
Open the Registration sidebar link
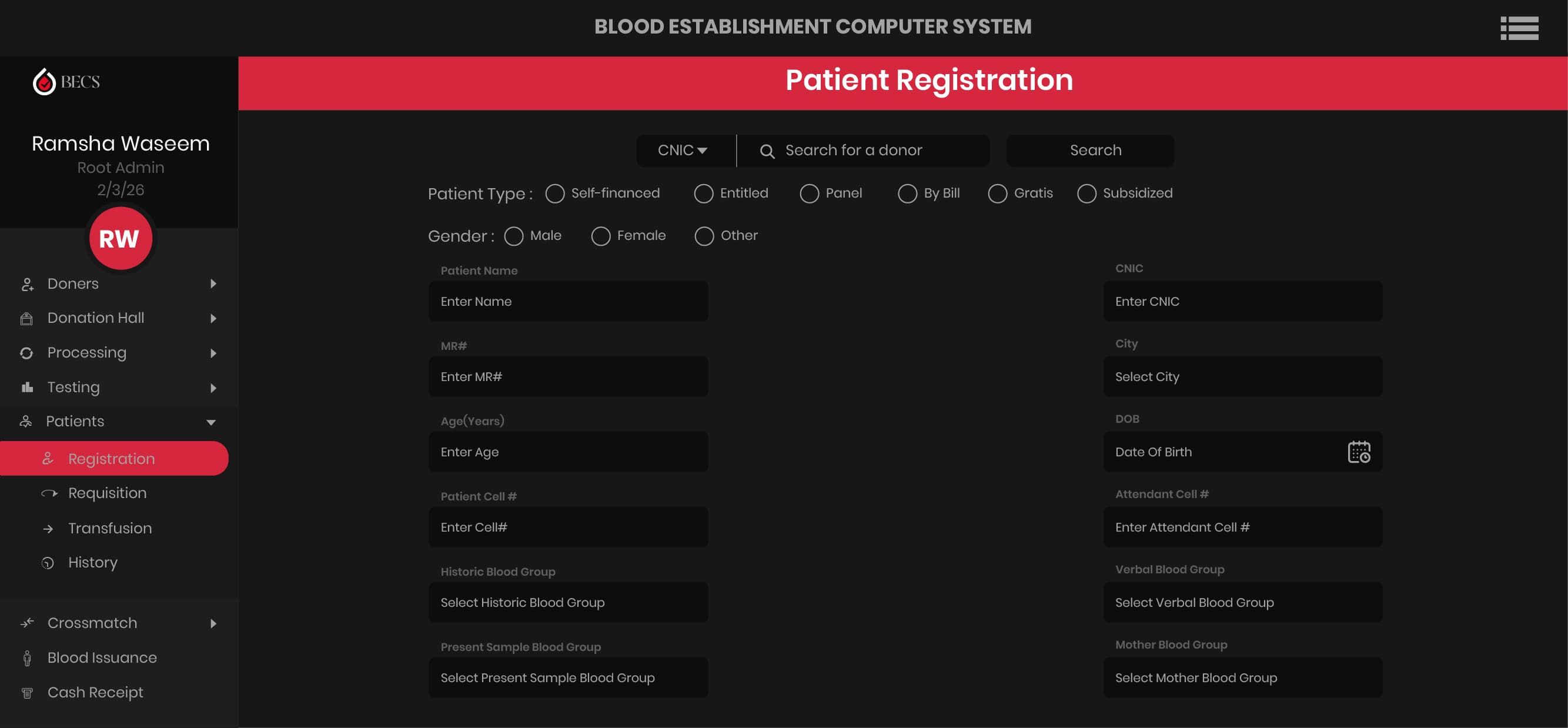[x=111, y=458]
